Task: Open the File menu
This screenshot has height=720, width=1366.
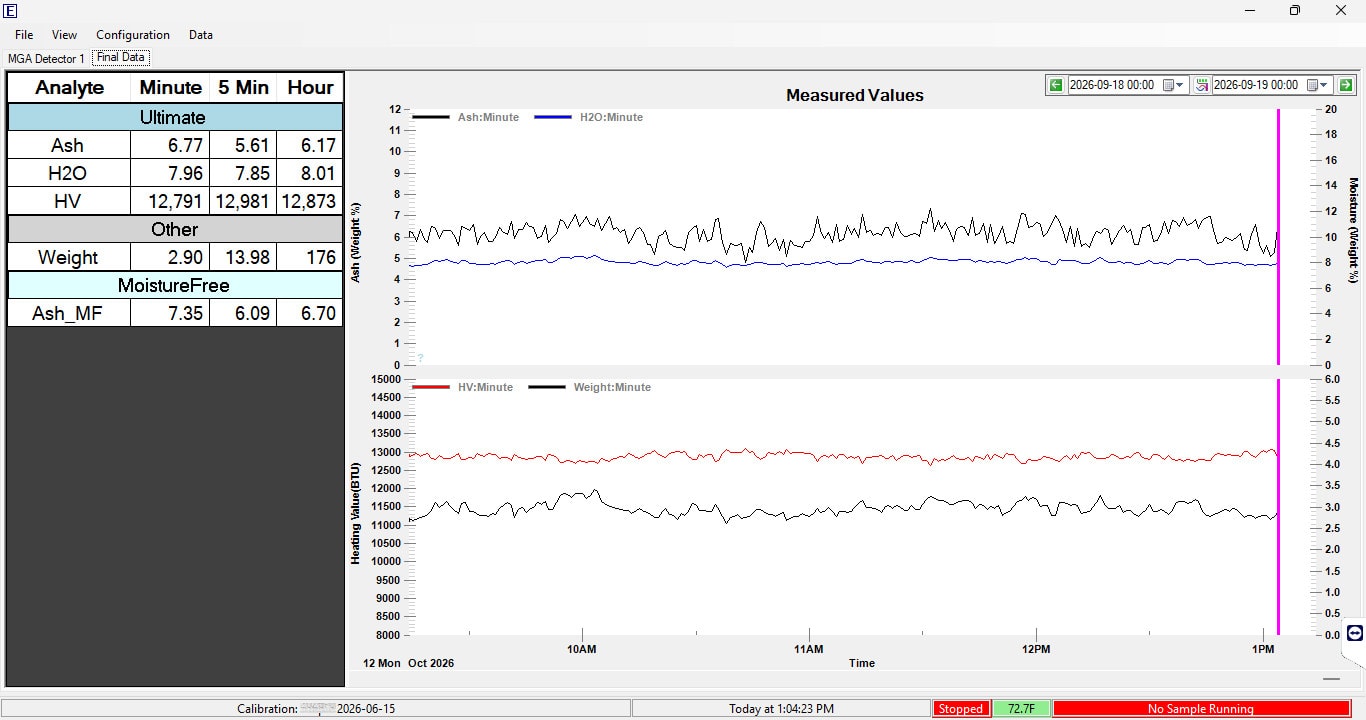Action: click(x=24, y=34)
